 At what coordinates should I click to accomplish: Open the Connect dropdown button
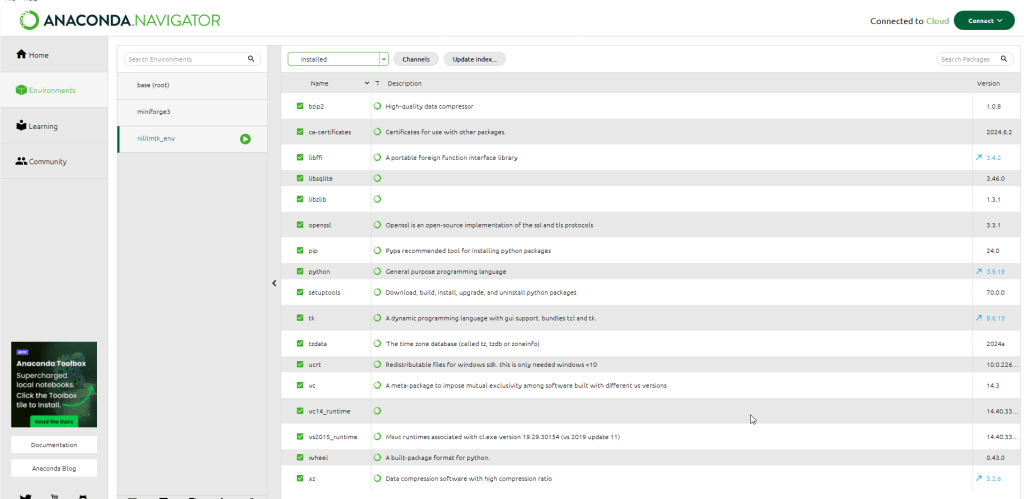(x=984, y=21)
